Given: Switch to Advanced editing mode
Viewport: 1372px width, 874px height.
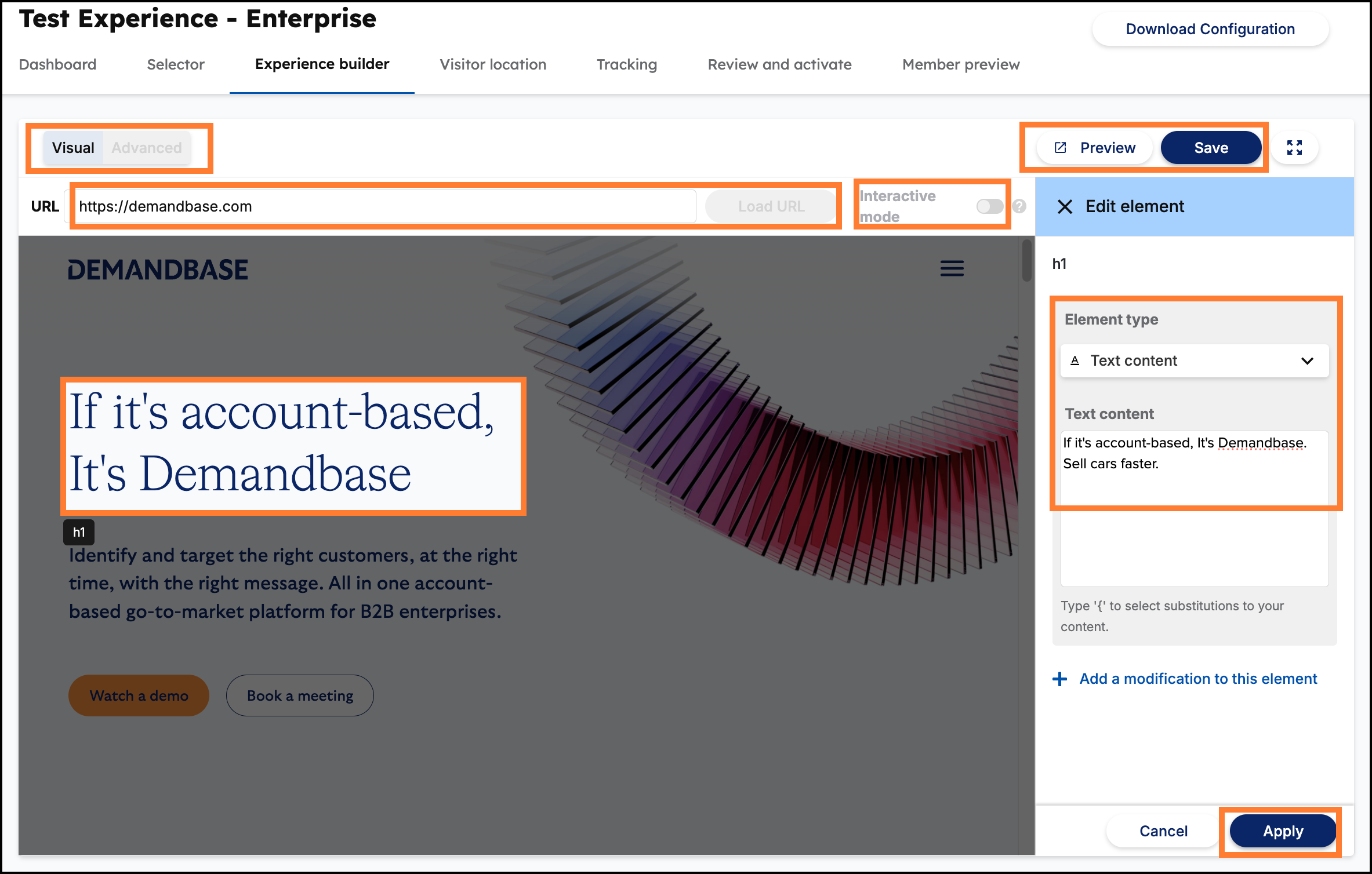Looking at the screenshot, I should pyautogui.click(x=146, y=147).
